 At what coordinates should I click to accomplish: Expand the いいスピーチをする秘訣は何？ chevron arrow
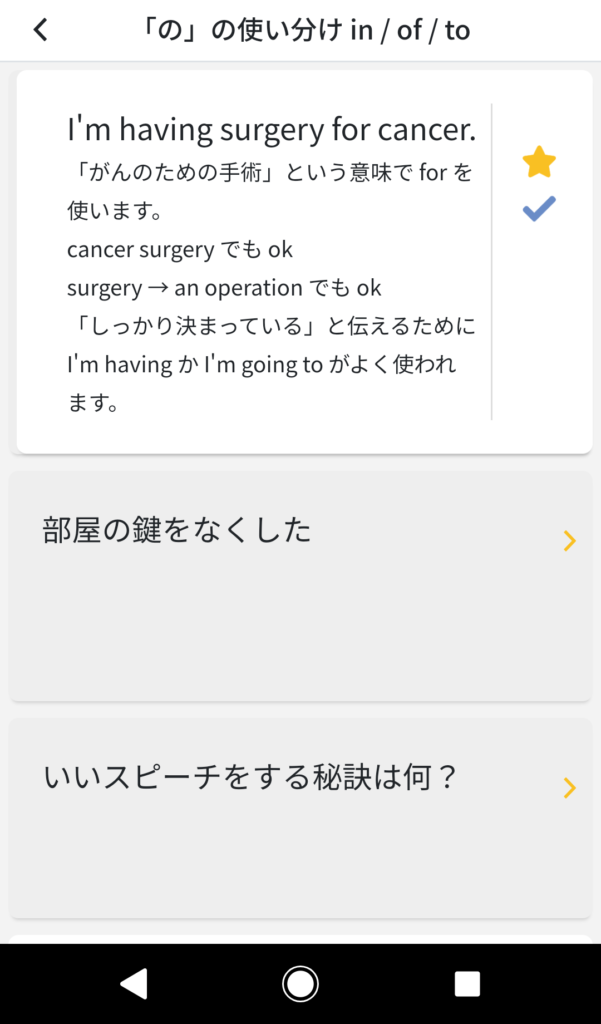coord(569,788)
